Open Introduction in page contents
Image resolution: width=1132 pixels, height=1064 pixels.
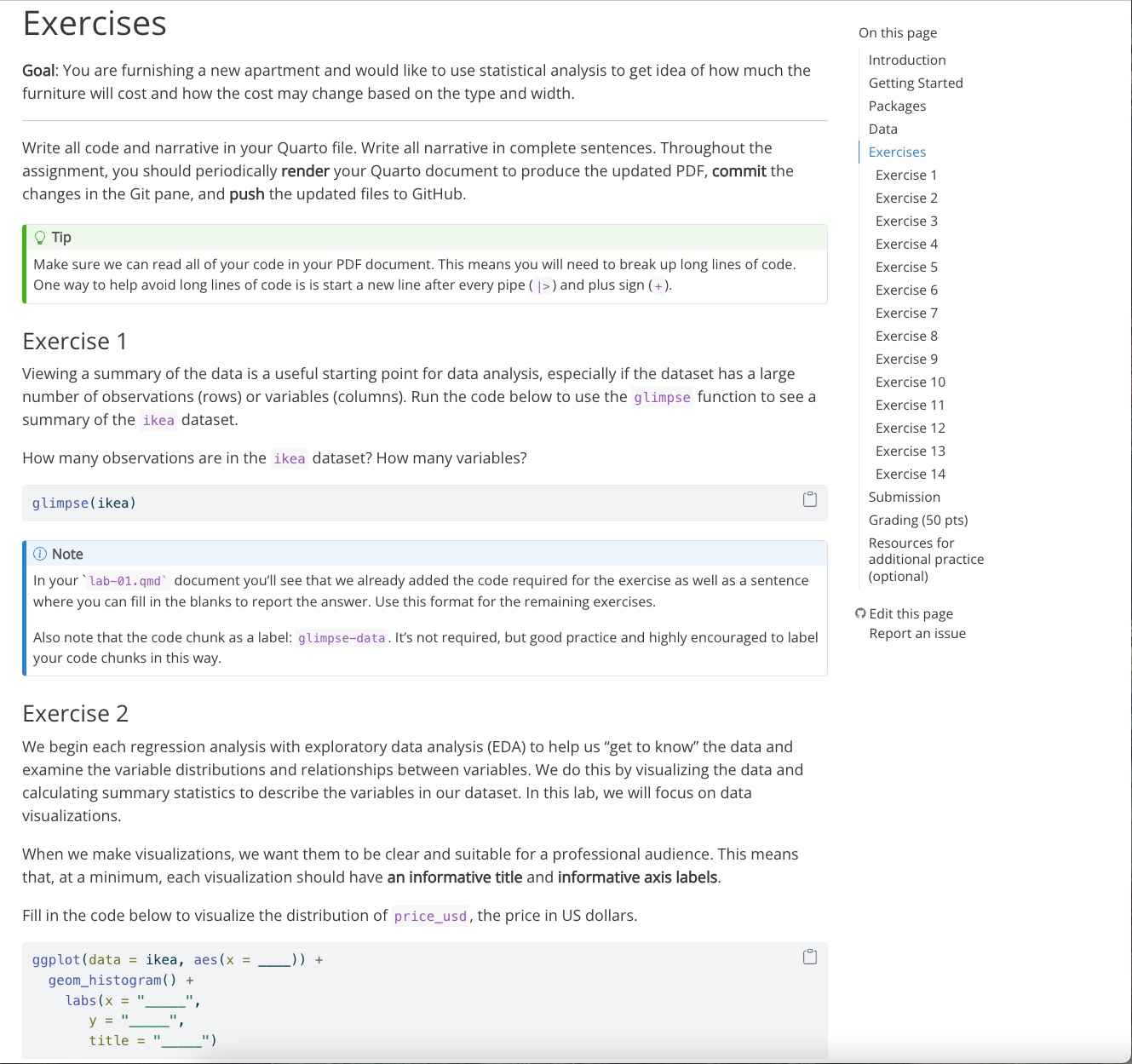tap(906, 60)
